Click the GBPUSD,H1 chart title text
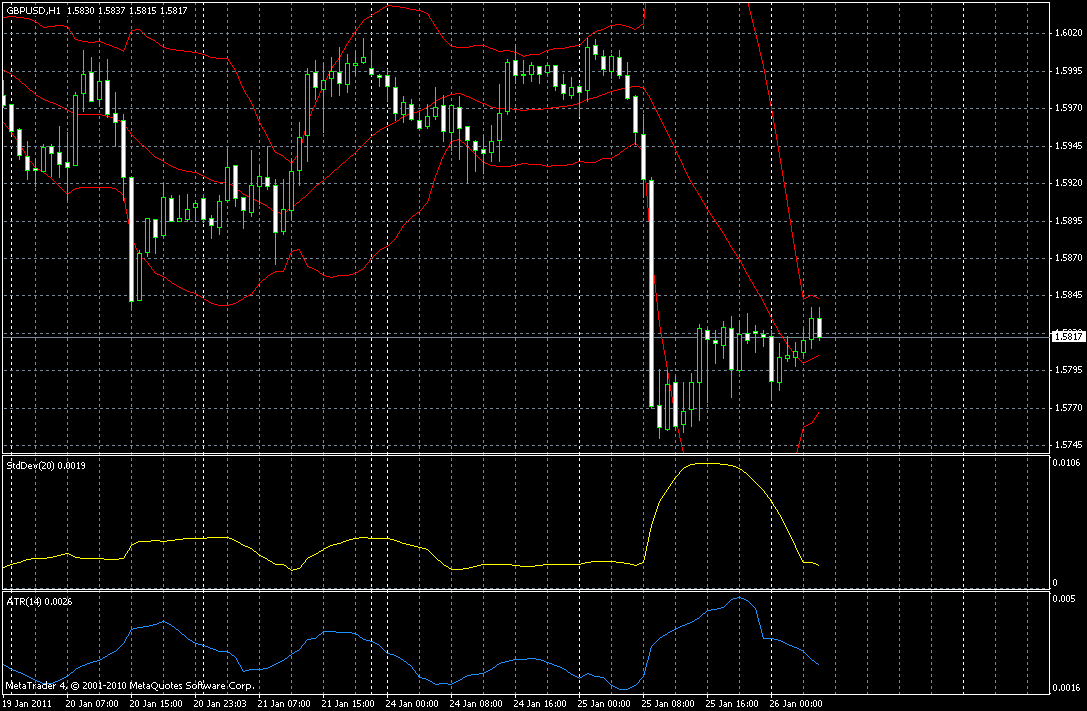The height and width of the screenshot is (711, 1087). (33, 10)
